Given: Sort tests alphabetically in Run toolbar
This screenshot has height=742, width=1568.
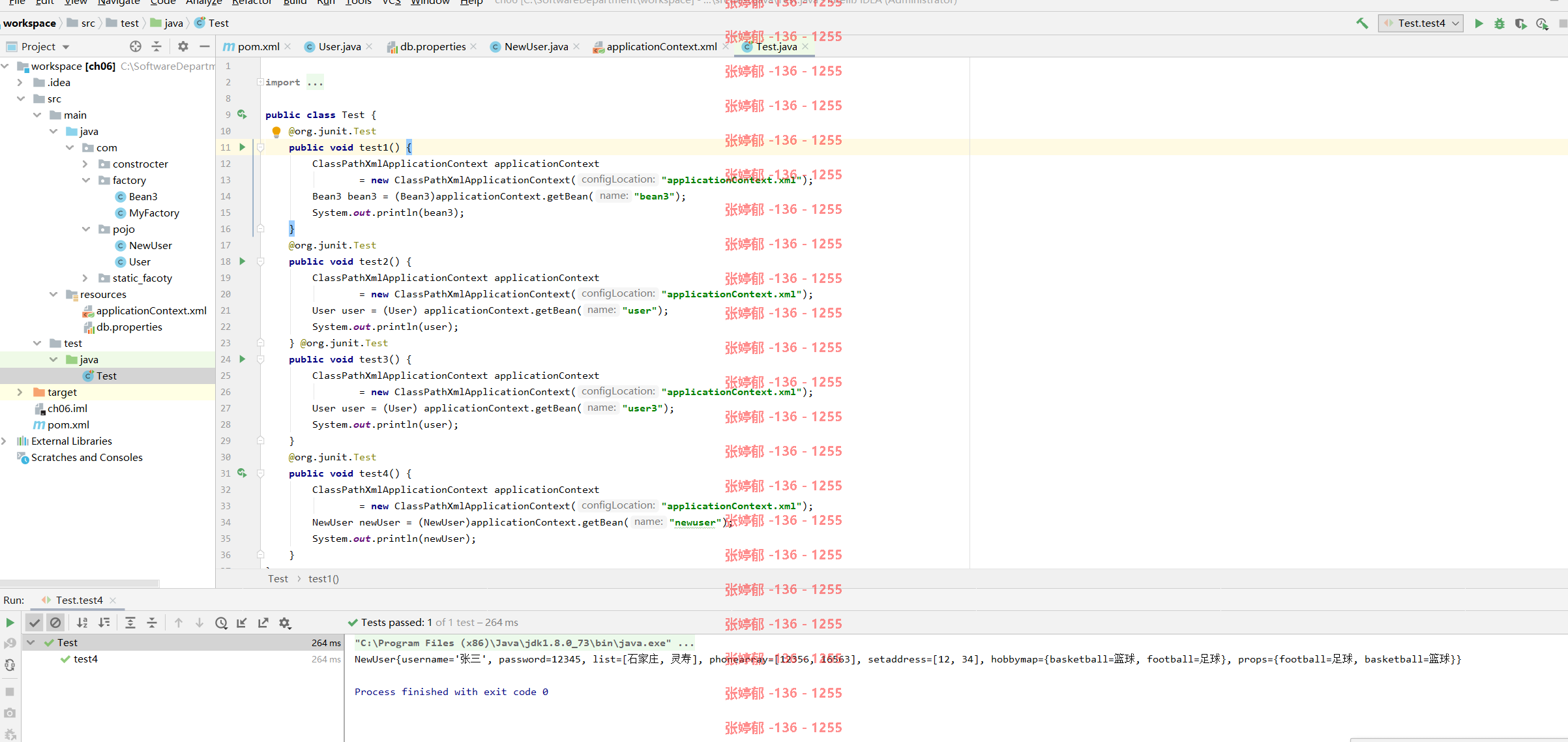Looking at the screenshot, I should point(82,623).
